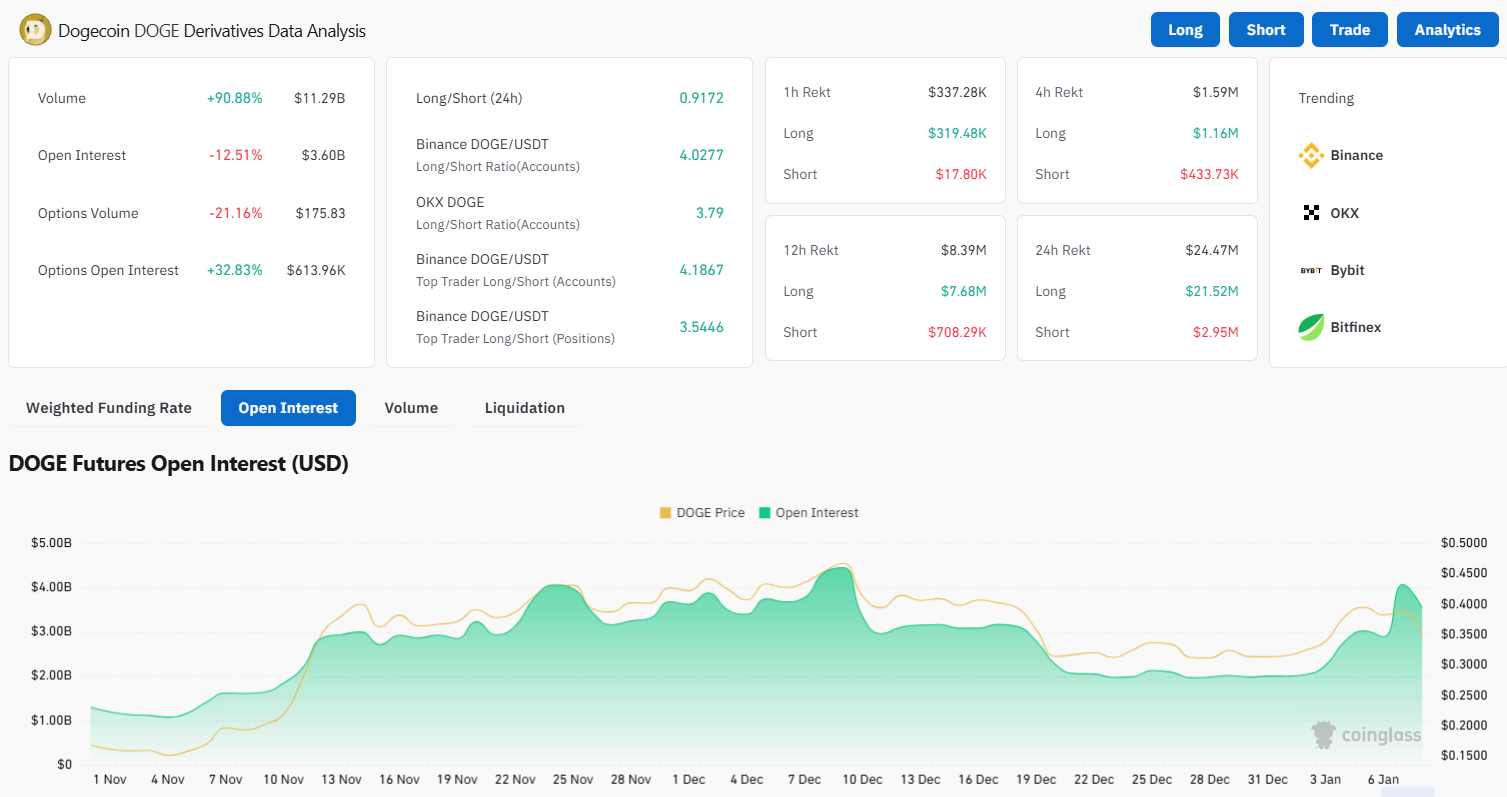The height and width of the screenshot is (797, 1507).
Task: Click the Trade button
Action: [1349, 30]
